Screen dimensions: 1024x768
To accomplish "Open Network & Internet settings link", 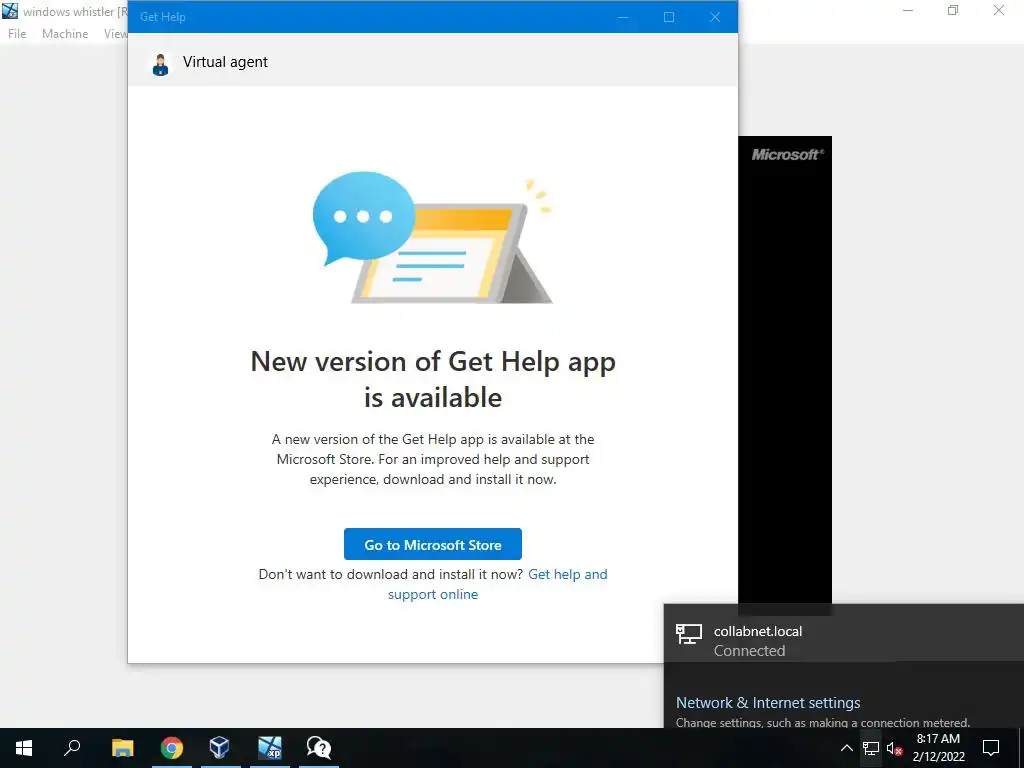I will (x=768, y=703).
